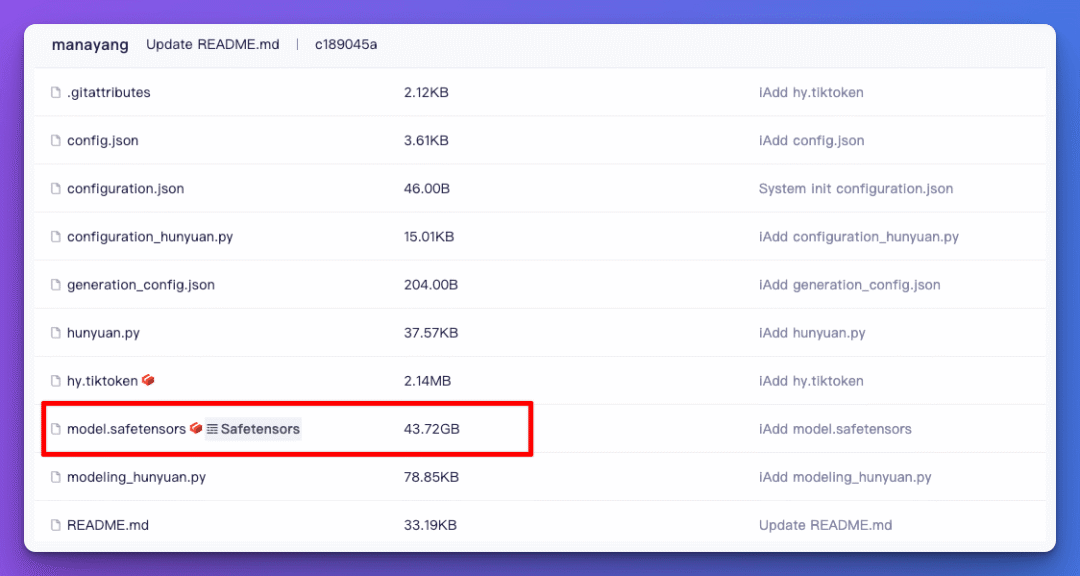Open the commit iAdd config.json

pyautogui.click(x=811, y=141)
